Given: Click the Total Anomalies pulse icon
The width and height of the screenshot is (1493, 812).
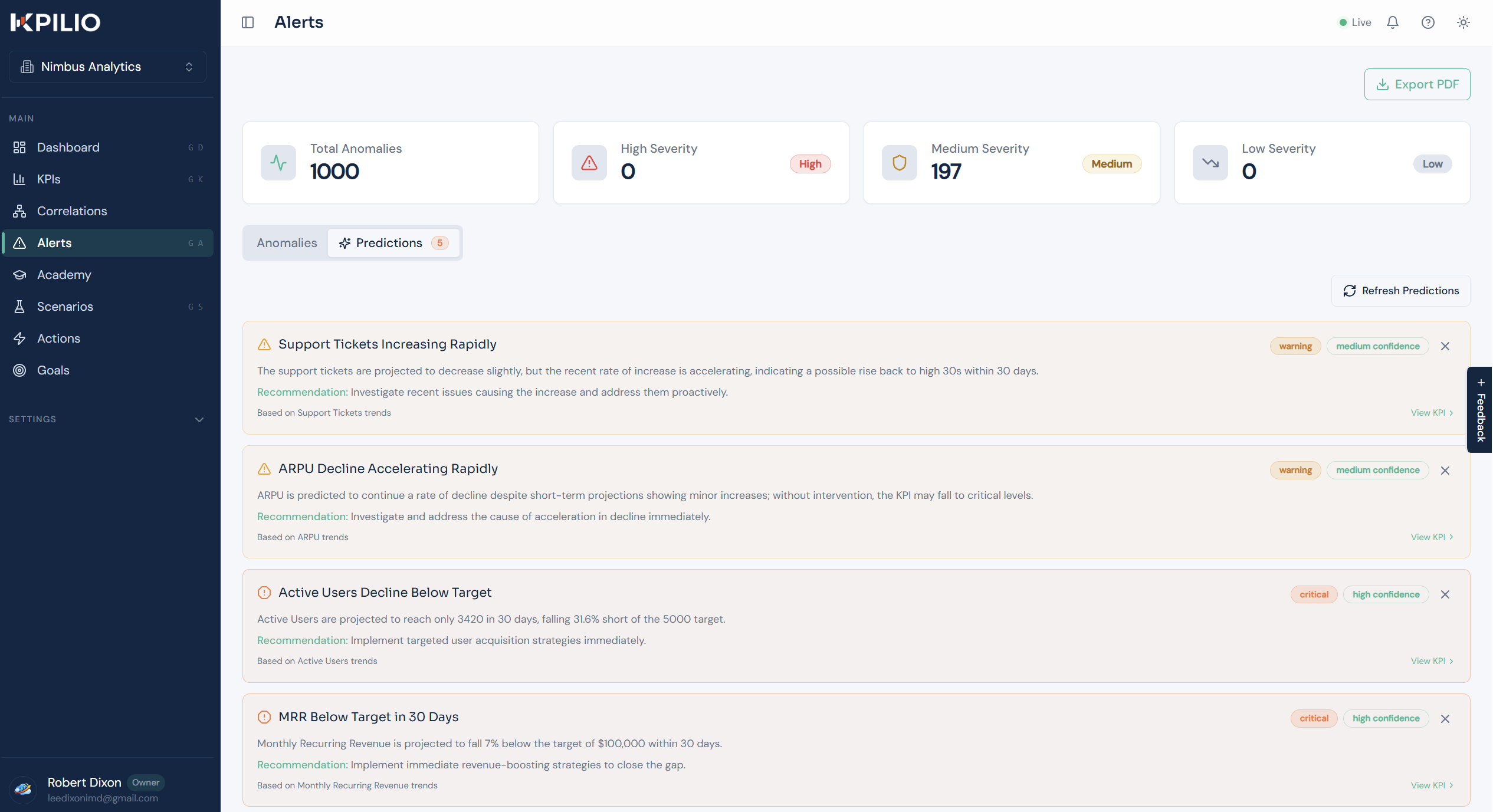Looking at the screenshot, I should [x=278, y=163].
